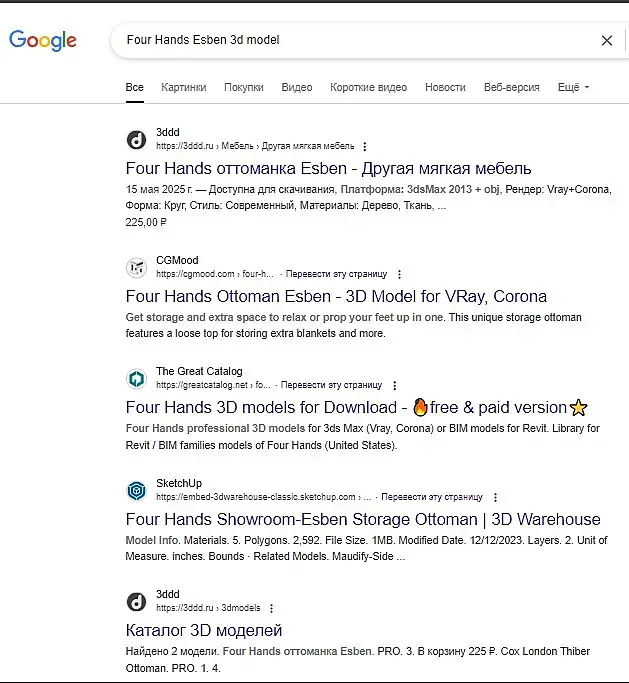
Task: Open three-dot menu for first 3ddd result
Action: (x=365, y=146)
